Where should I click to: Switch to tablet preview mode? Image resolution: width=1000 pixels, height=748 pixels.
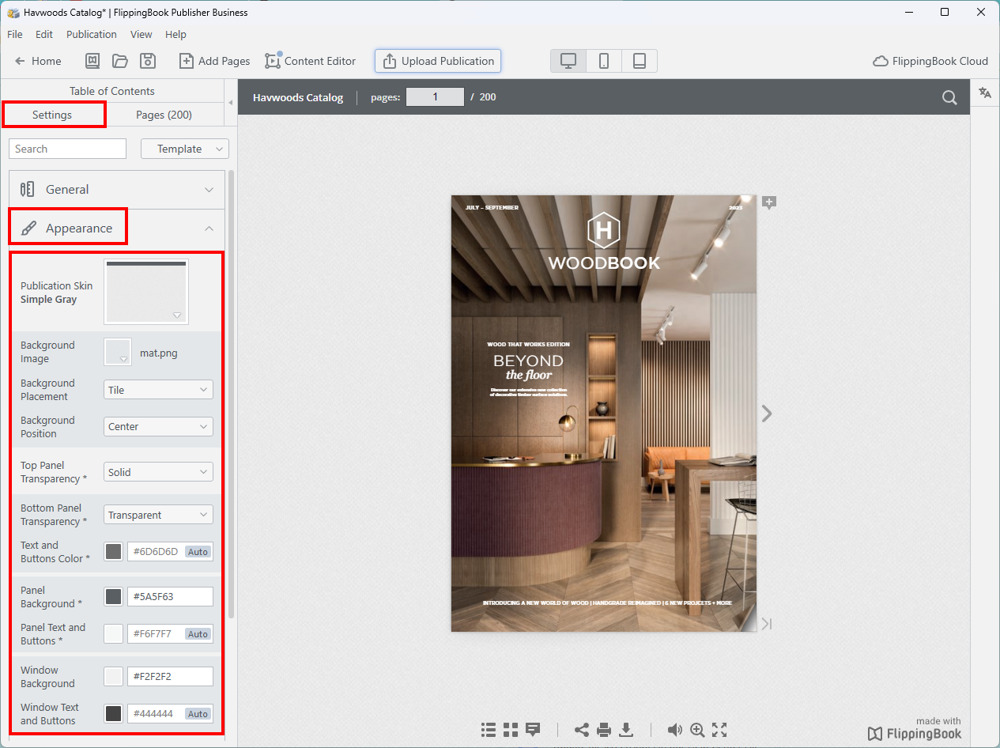click(639, 61)
